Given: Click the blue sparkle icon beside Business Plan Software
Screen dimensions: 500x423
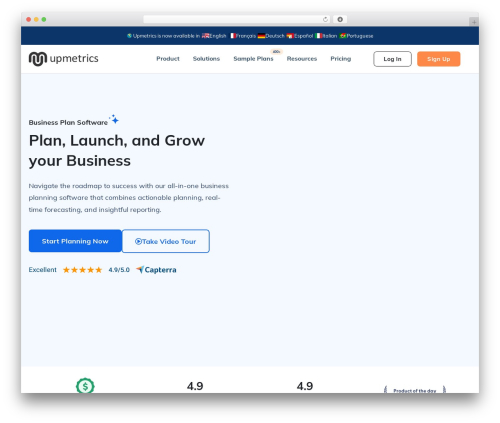Looking at the screenshot, I should pyautogui.click(x=114, y=119).
